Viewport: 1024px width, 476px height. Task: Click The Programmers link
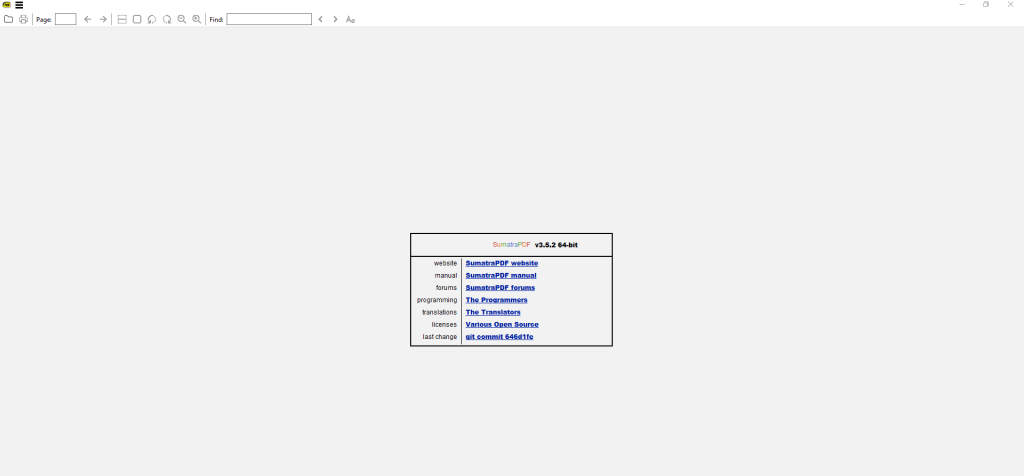coord(496,300)
